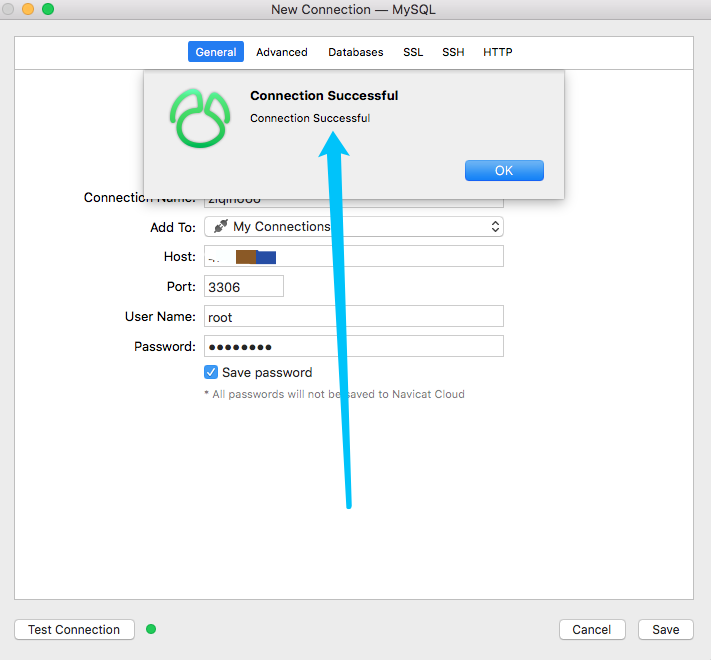This screenshot has height=660, width=711.
Task: Uncheck the Save password checkbox
Action: 211,372
